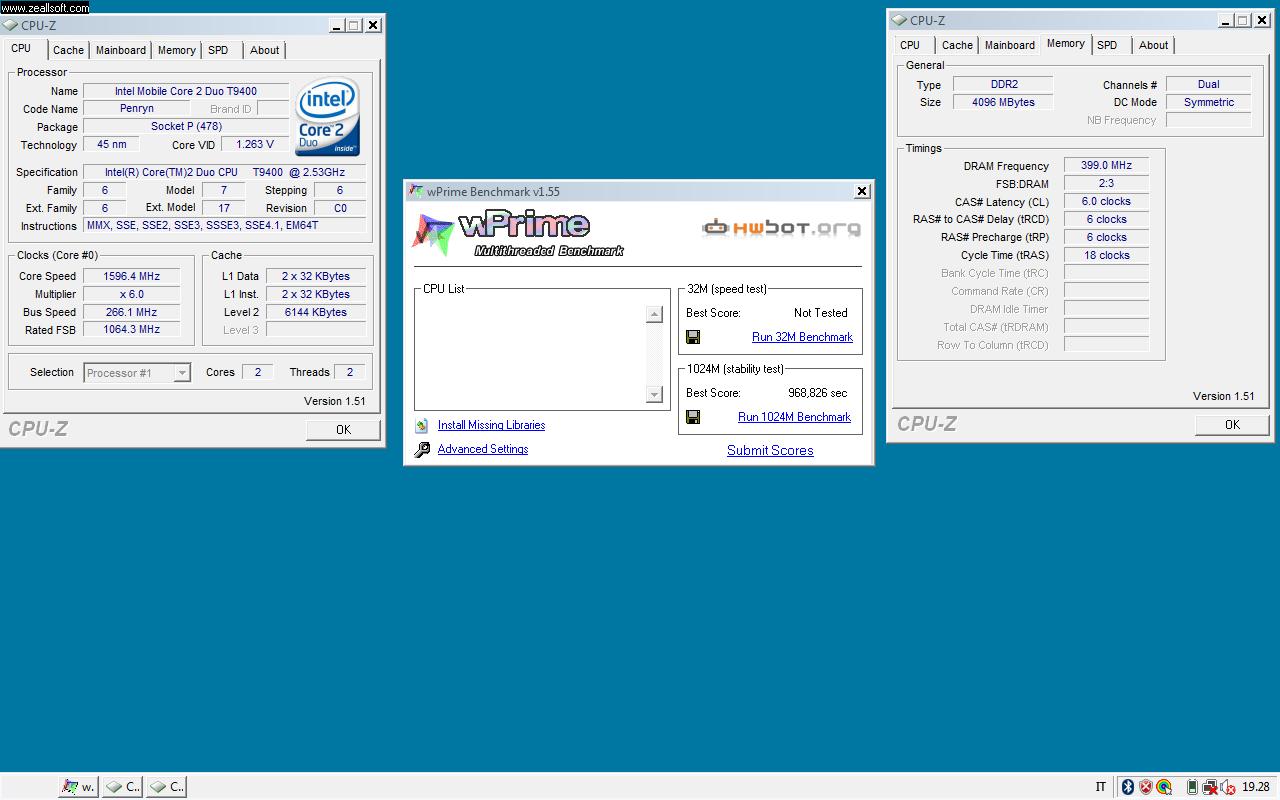Switch to the wPrime taskbar button
This screenshot has width=1280, height=800.
click(78, 787)
